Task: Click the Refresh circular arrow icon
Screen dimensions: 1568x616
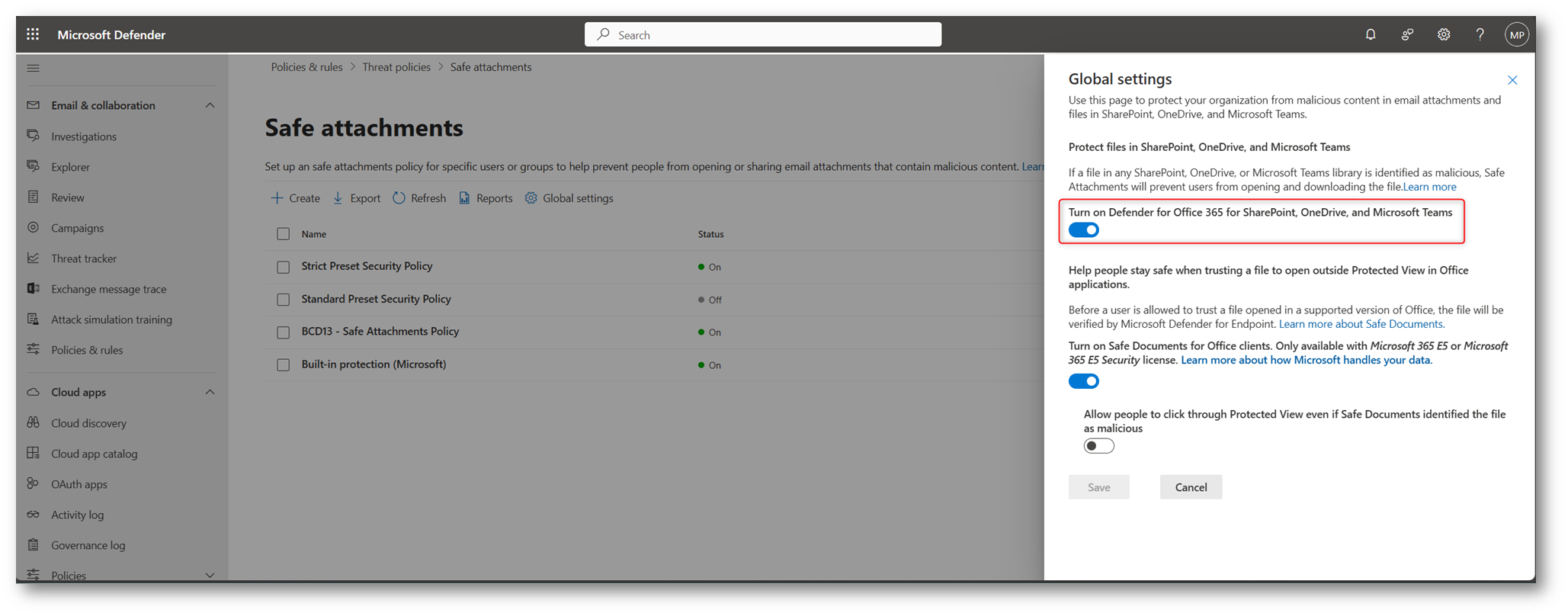Action: click(399, 198)
